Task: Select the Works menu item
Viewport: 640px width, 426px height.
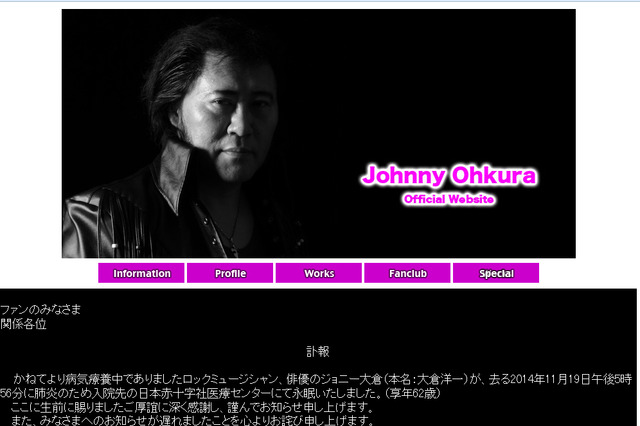Action: [319, 273]
